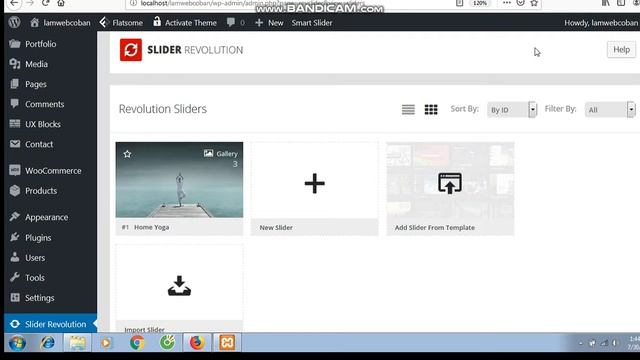Open Howdy, lamwebcoban account menu
This screenshot has width=640, height=360.
pyautogui.click(x=601, y=23)
